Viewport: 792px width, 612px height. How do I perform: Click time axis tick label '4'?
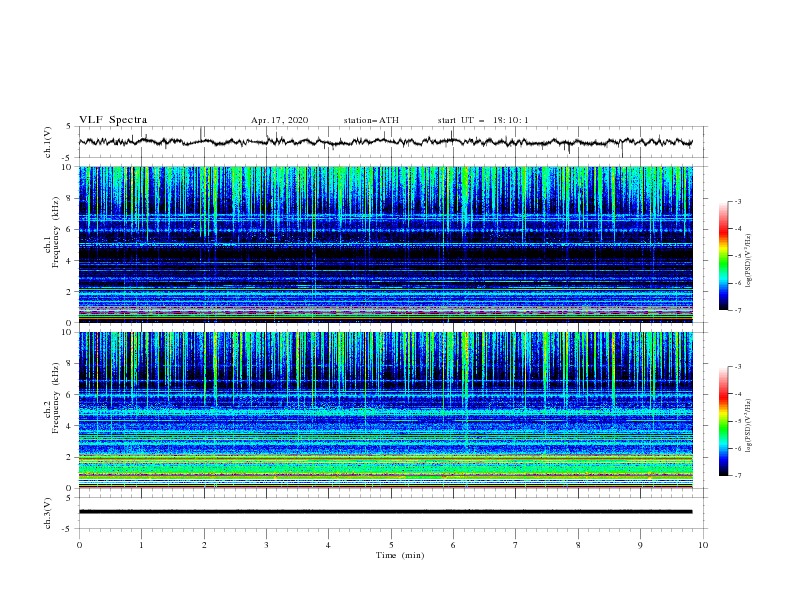(329, 545)
